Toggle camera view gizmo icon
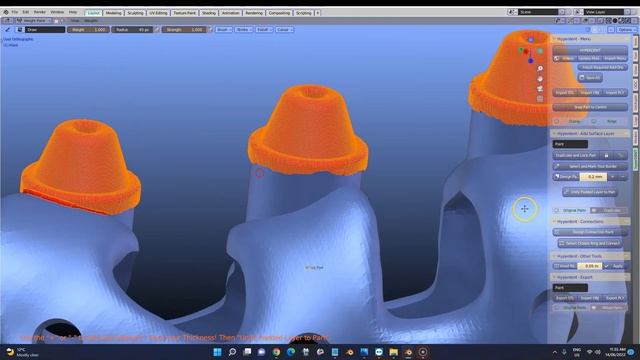640x360 pixels. coord(540,89)
